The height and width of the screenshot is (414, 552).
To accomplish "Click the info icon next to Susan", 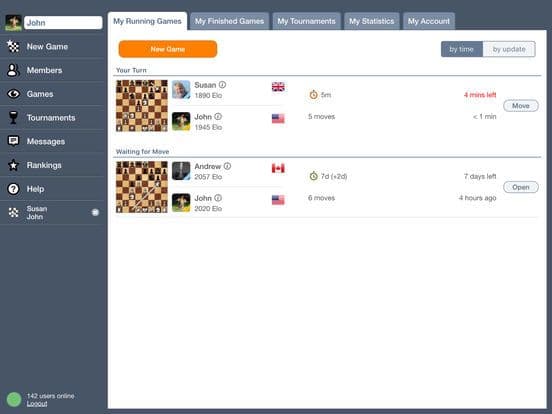I will 222,84.
